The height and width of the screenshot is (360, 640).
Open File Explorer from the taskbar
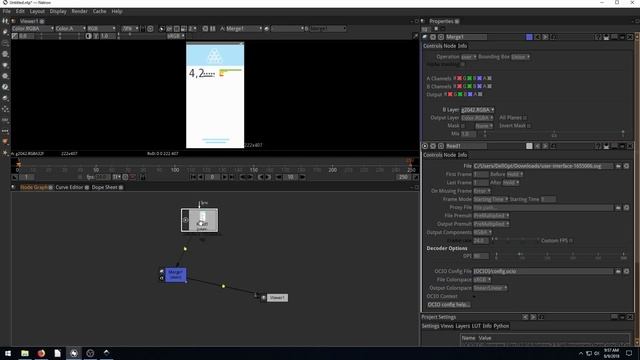click(x=25, y=353)
